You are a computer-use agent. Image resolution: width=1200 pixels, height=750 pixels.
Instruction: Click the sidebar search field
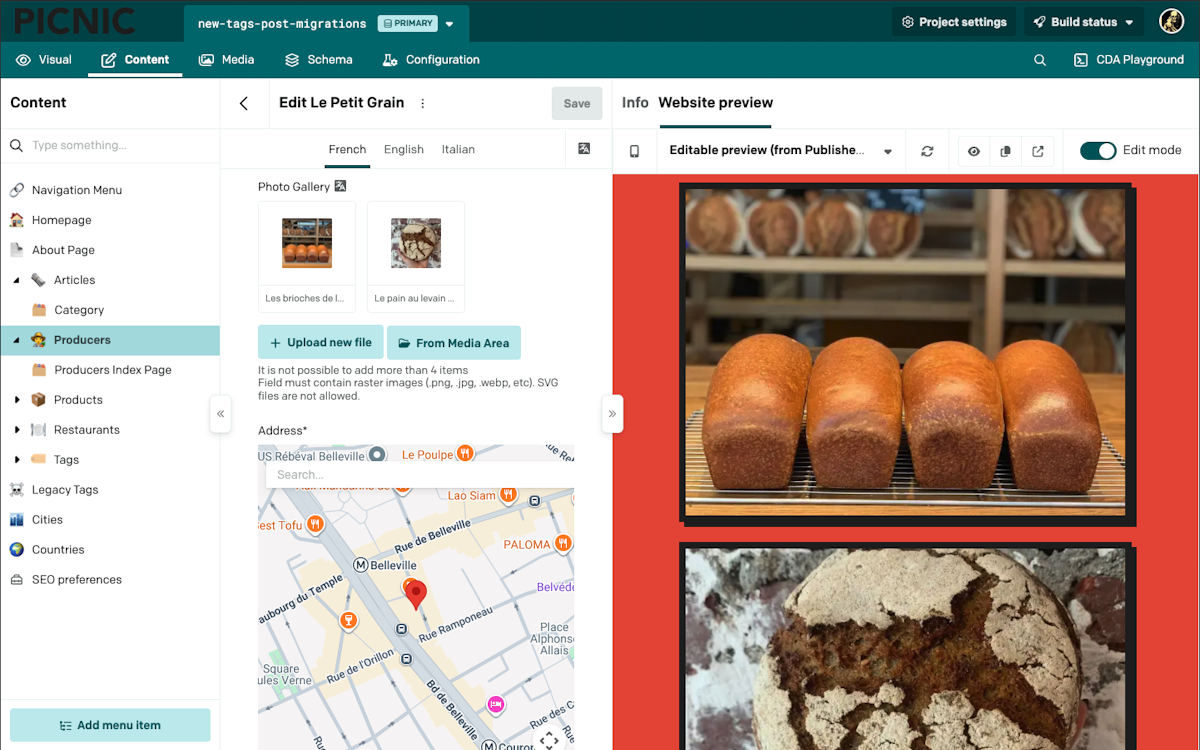click(110, 145)
